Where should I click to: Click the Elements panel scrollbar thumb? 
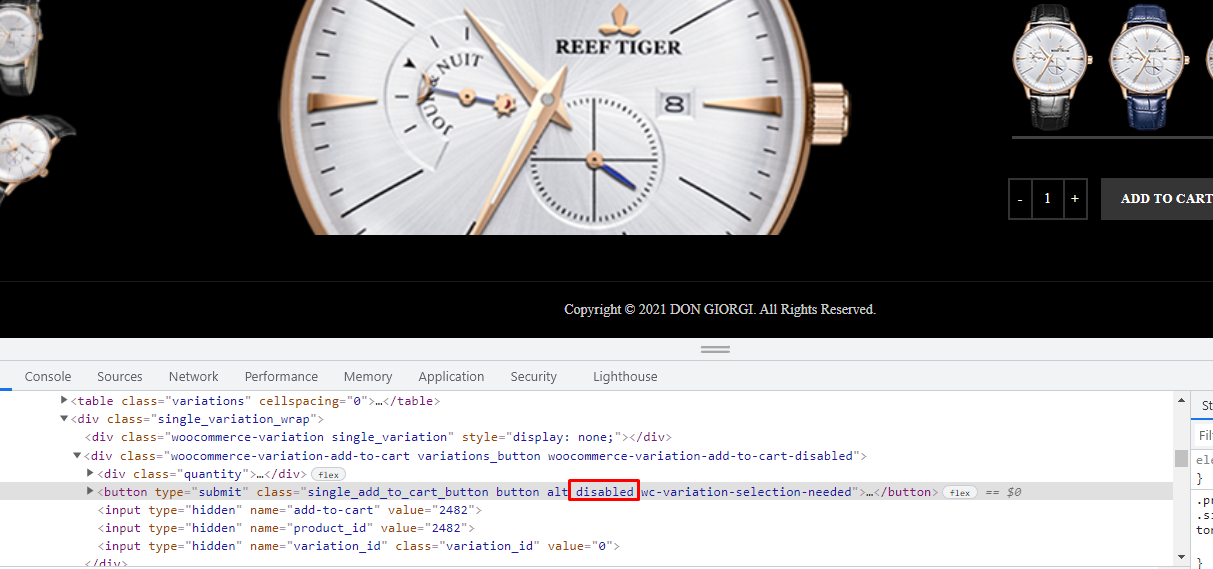(x=1181, y=459)
